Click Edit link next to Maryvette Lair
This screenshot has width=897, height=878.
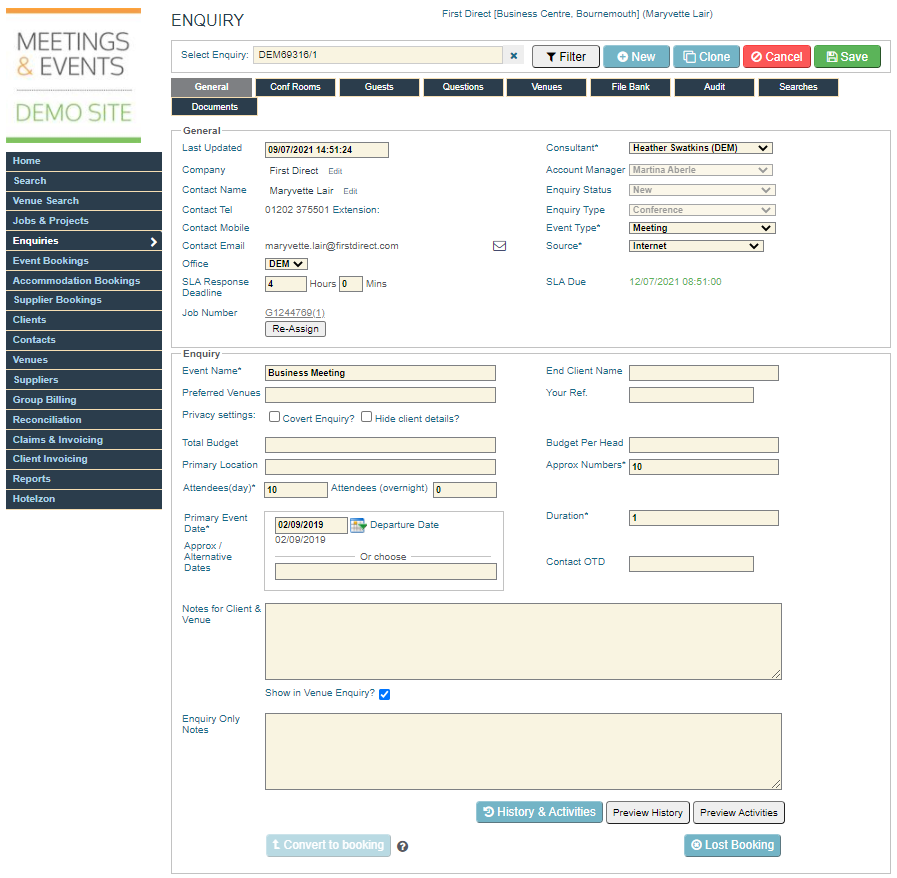pyautogui.click(x=350, y=191)
